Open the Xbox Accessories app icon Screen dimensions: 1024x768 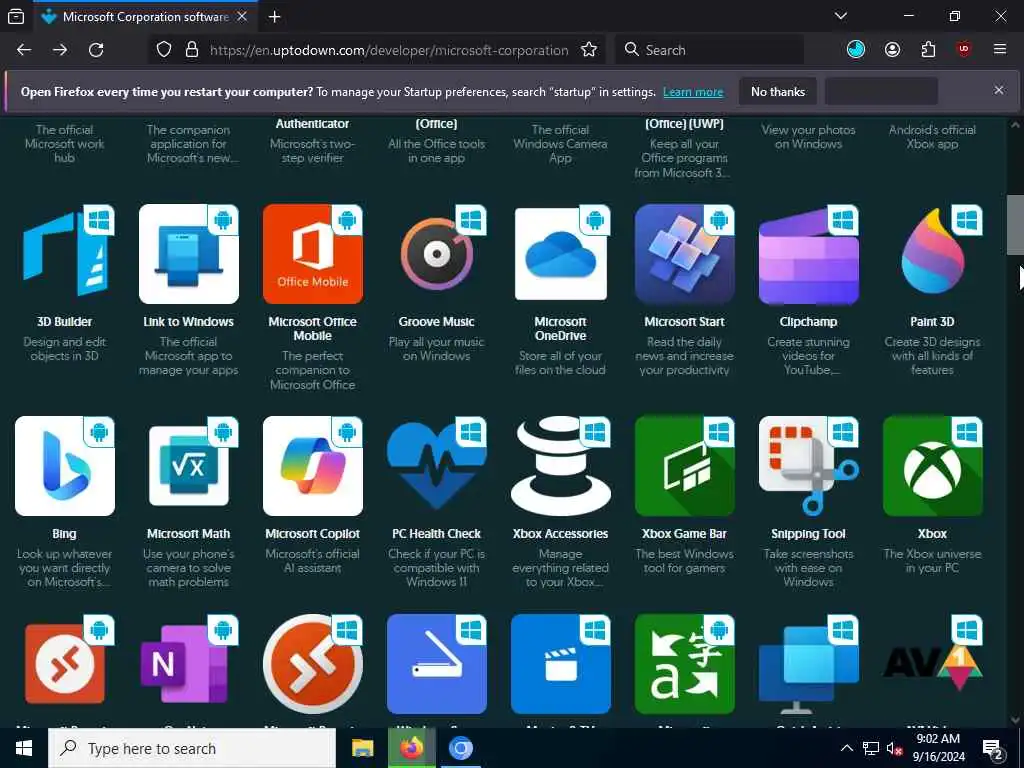click(560, 466)
